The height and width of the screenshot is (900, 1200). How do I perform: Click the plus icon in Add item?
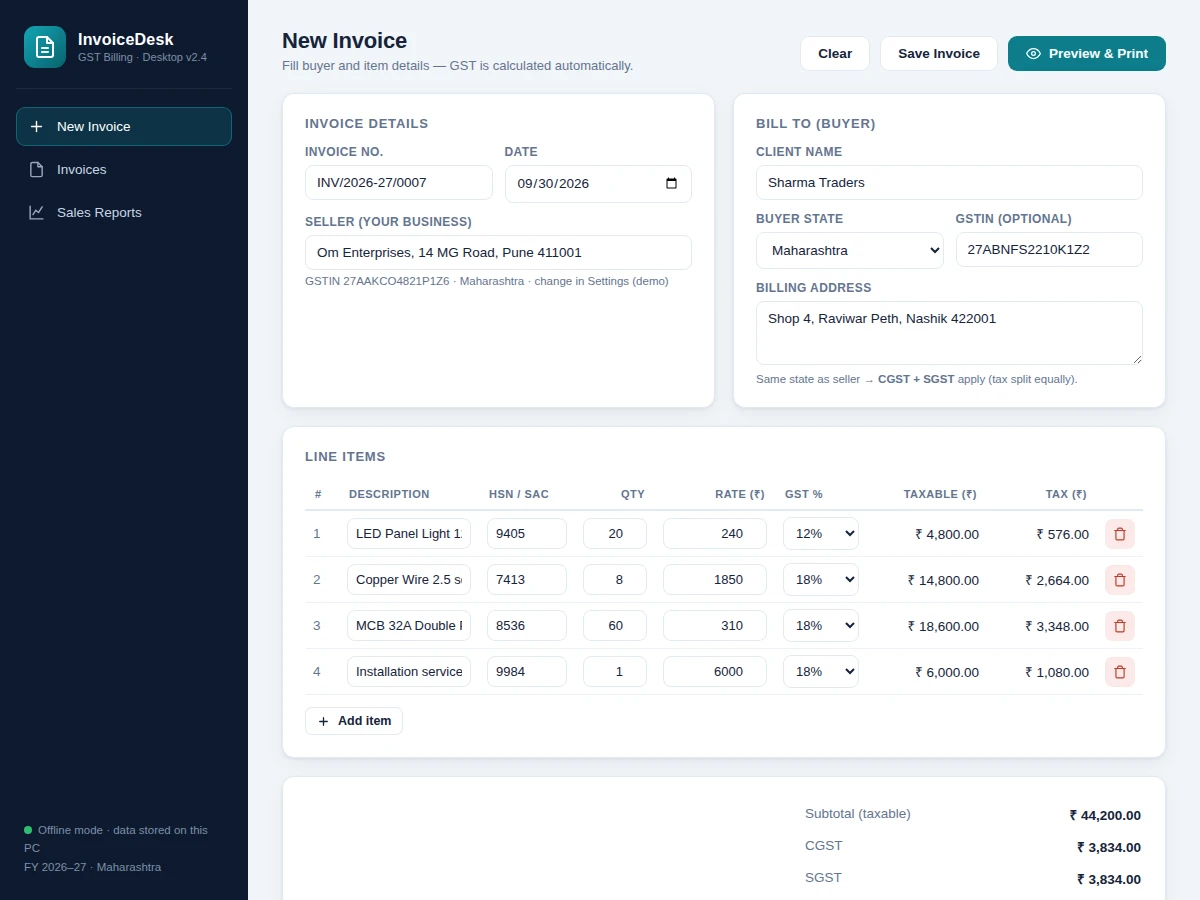323,721
